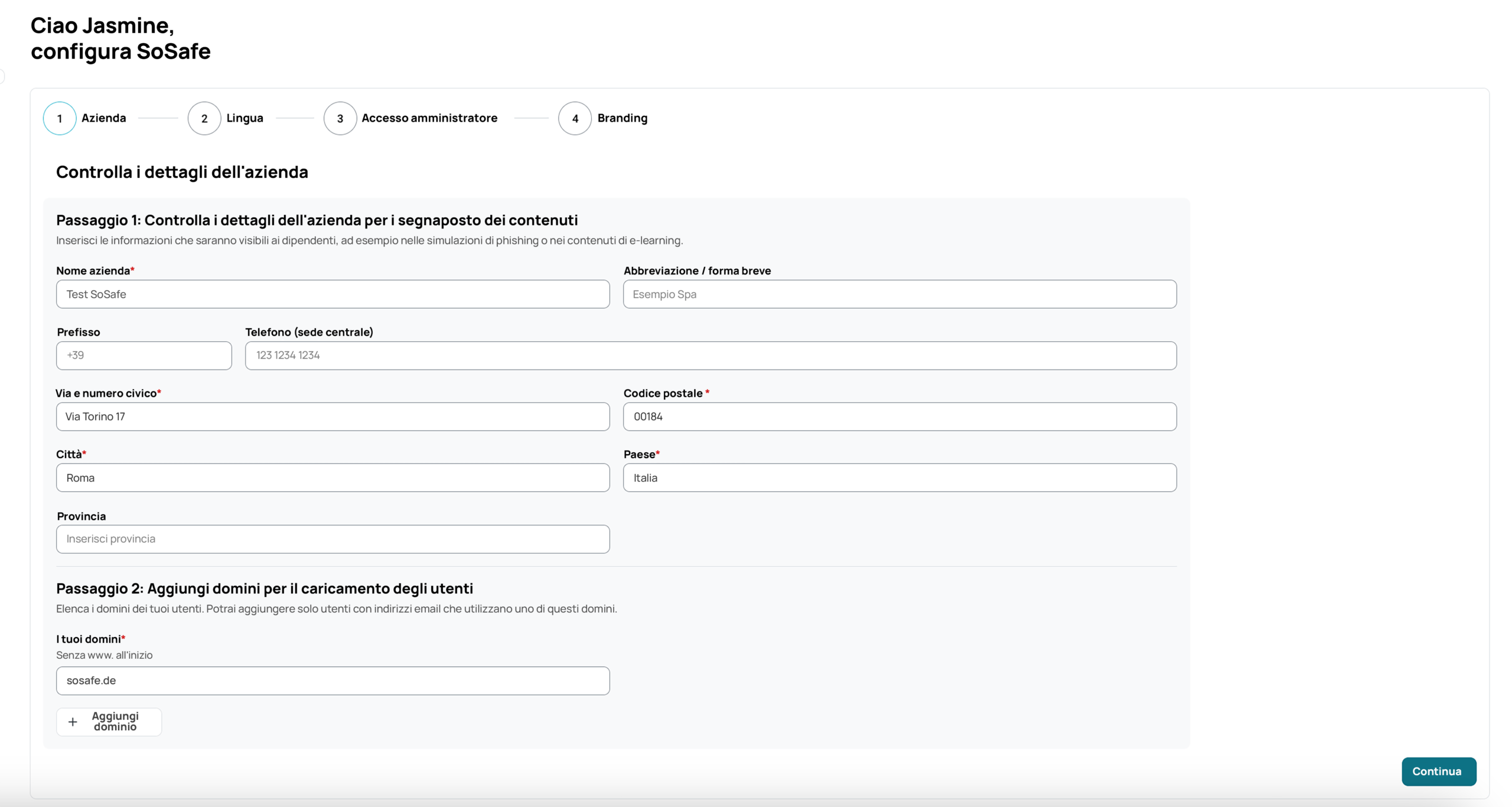The height and width of the screenshot is (807, 1512).
Task: Click the "Inserisci le informazioni" description text
Action: tap(369, 240)
